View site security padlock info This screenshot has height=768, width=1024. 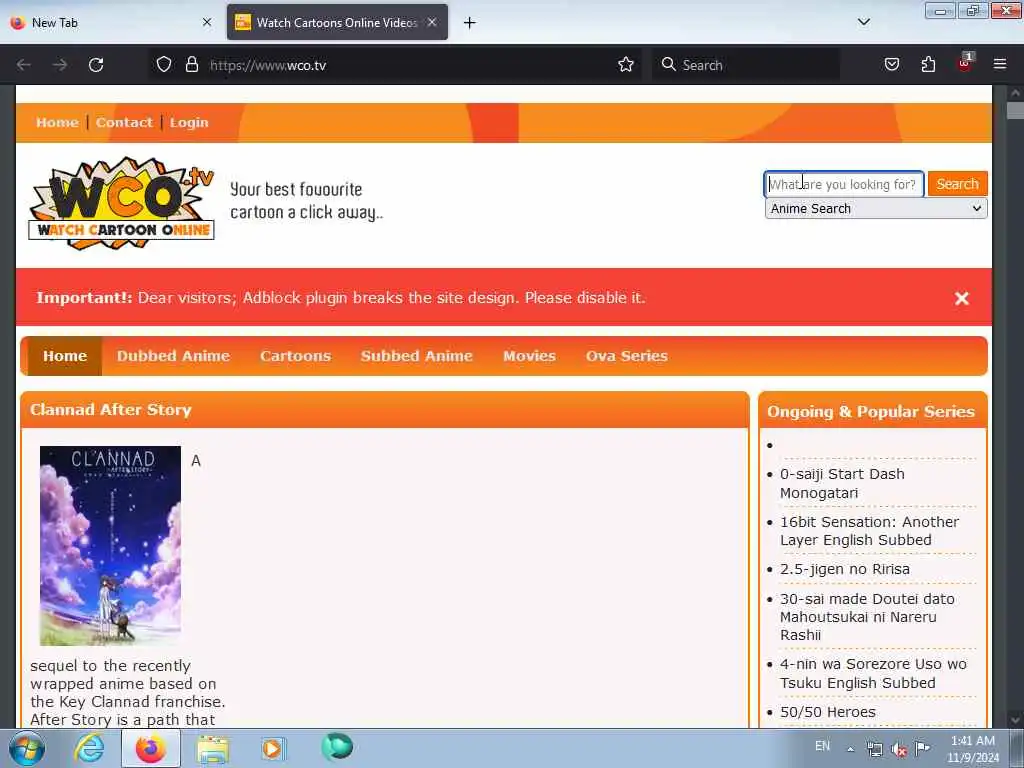pyautogui.click(x=191, y=64)
